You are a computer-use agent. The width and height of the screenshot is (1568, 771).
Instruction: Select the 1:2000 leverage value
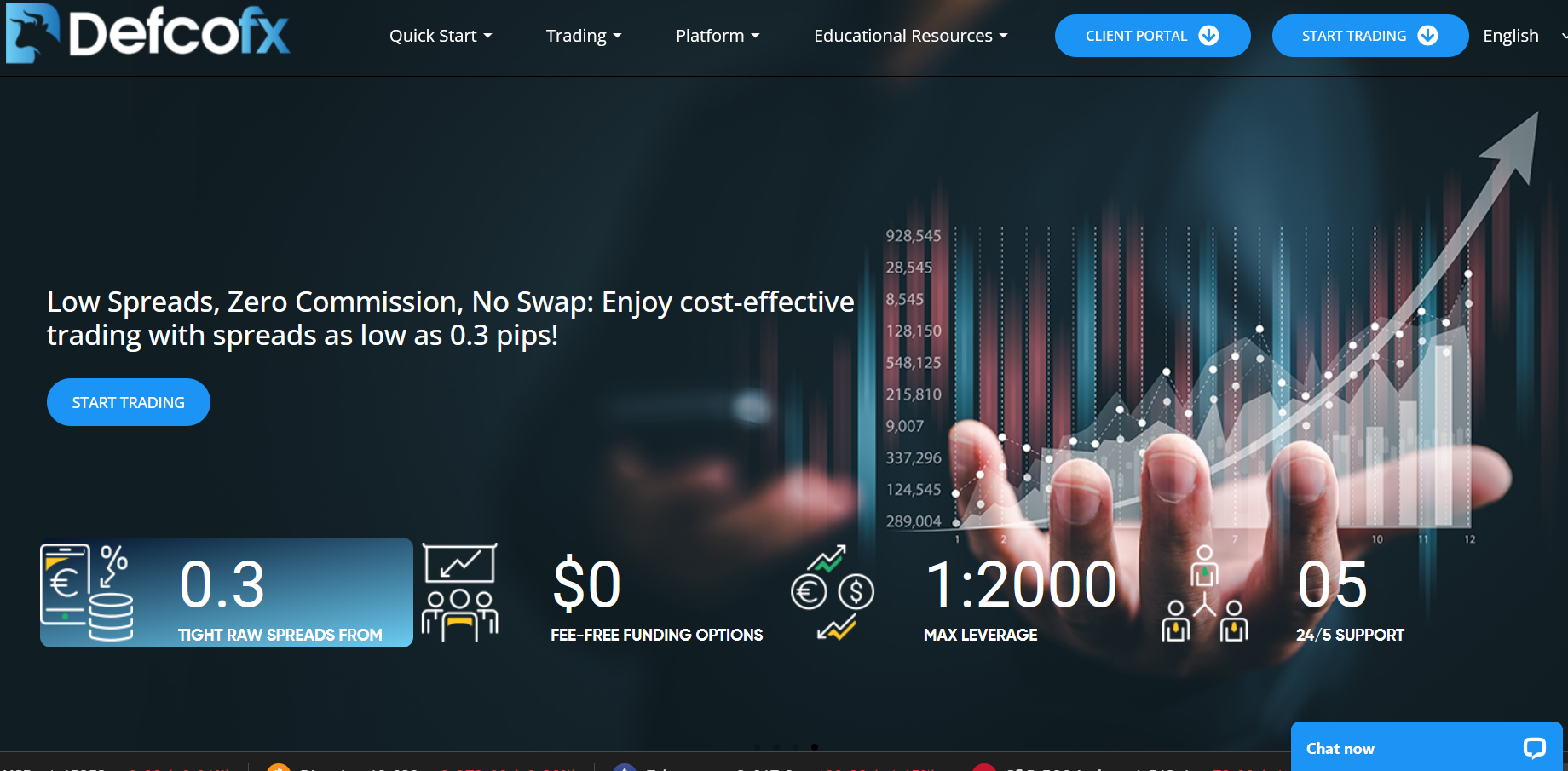(1021, 584)
